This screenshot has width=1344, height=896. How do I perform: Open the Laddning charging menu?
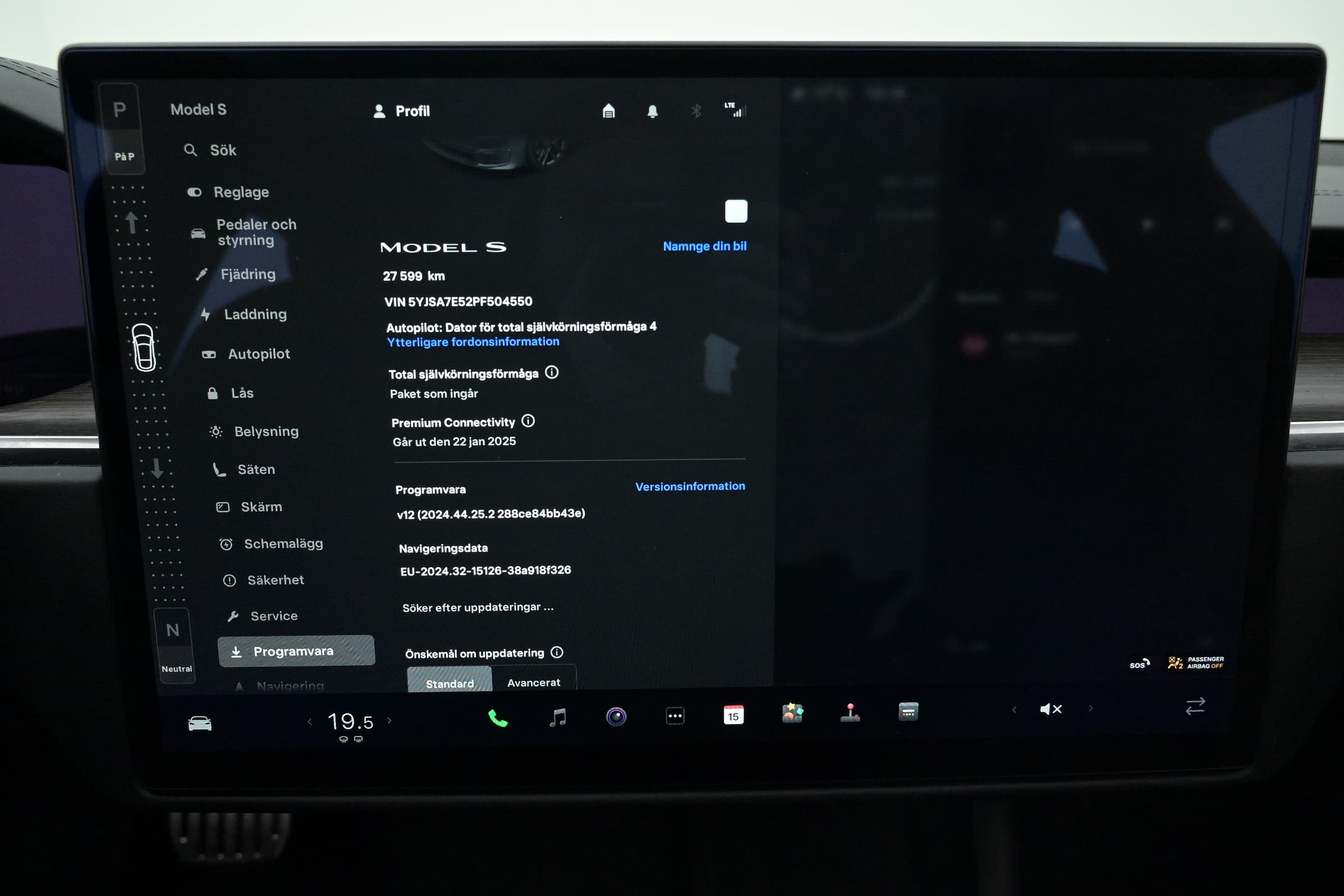click(x=244, y=314)
